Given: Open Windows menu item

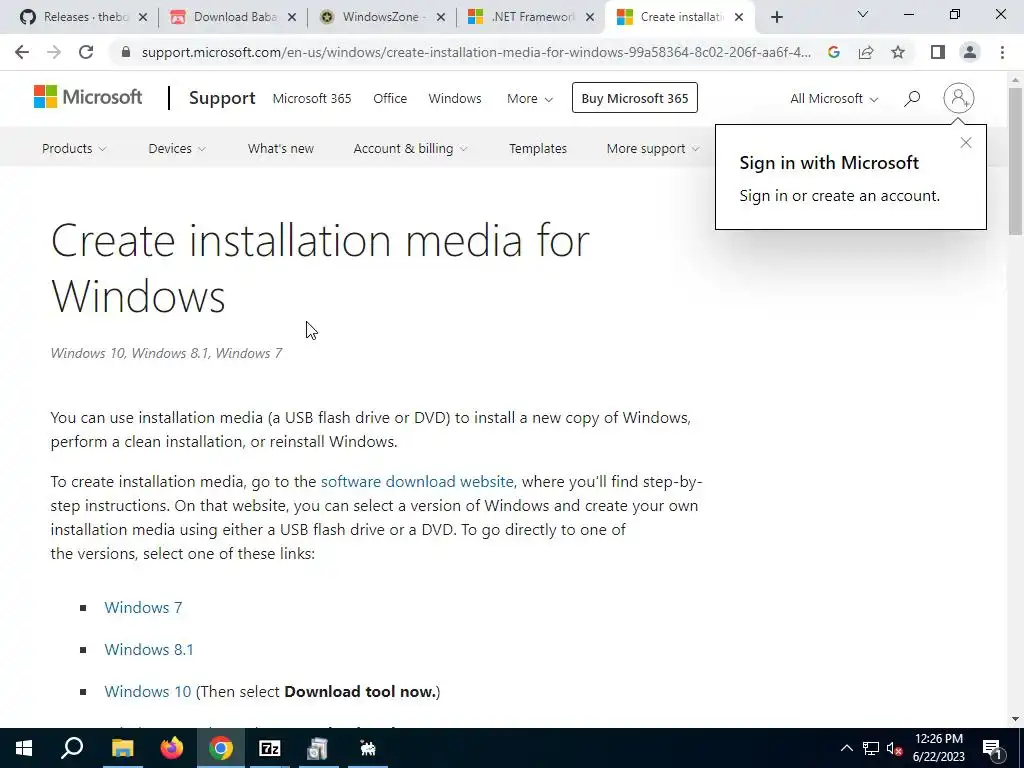Looking at the screenshot, I should (455, 99).
